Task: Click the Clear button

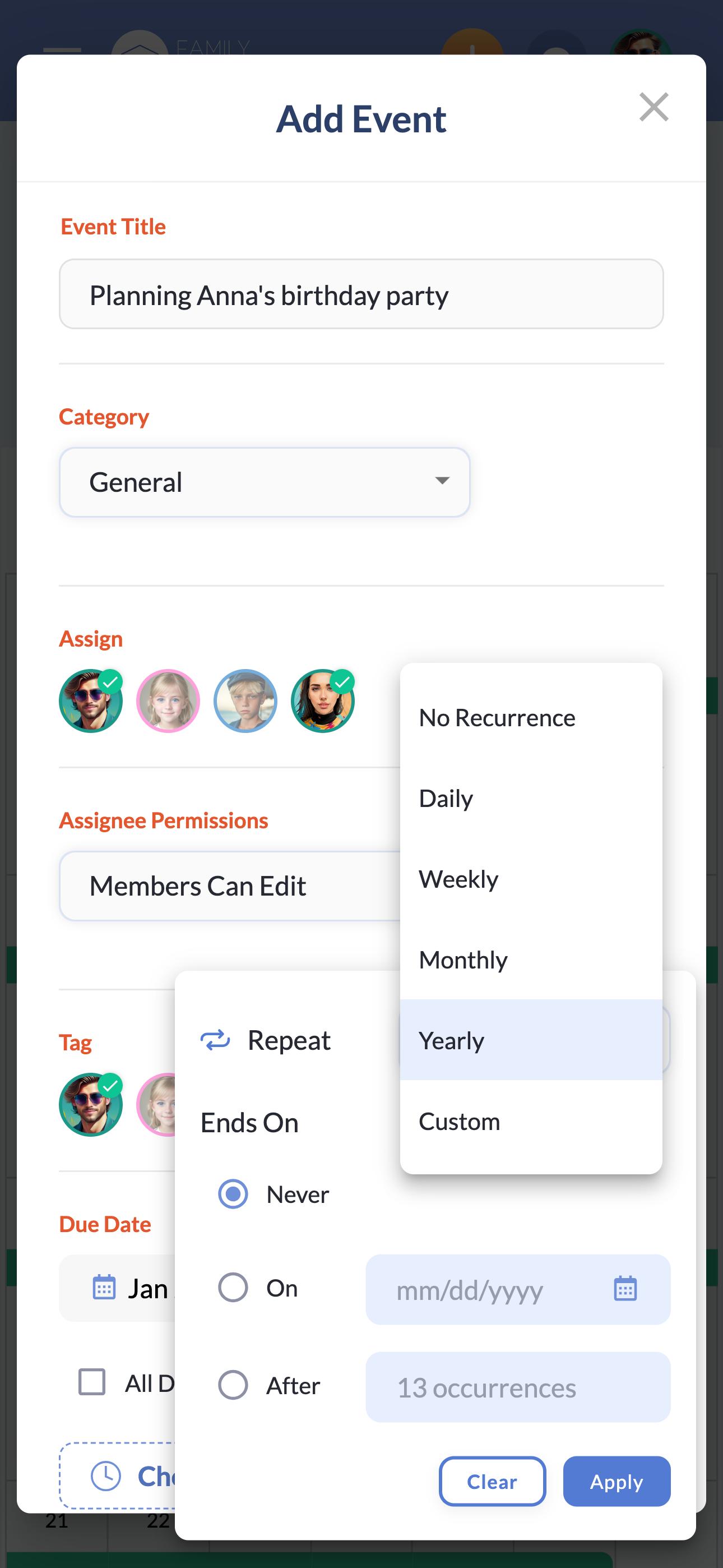Action: (492, 1481)
